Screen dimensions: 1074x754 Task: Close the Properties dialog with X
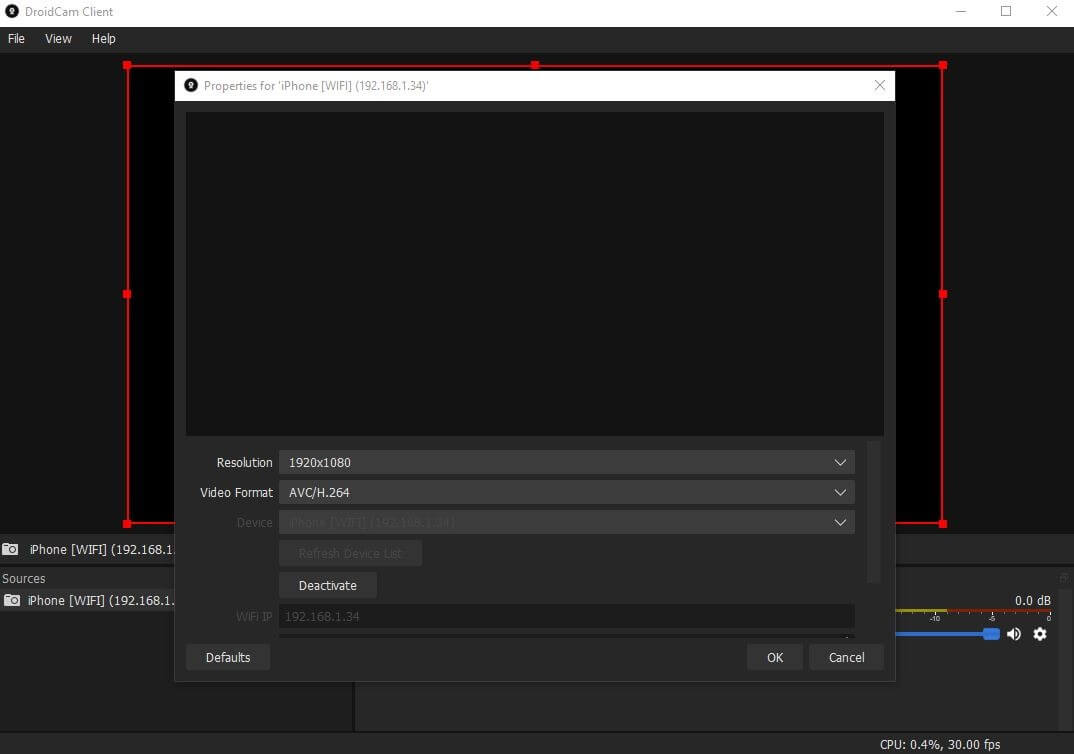click(x=880, y=86)
